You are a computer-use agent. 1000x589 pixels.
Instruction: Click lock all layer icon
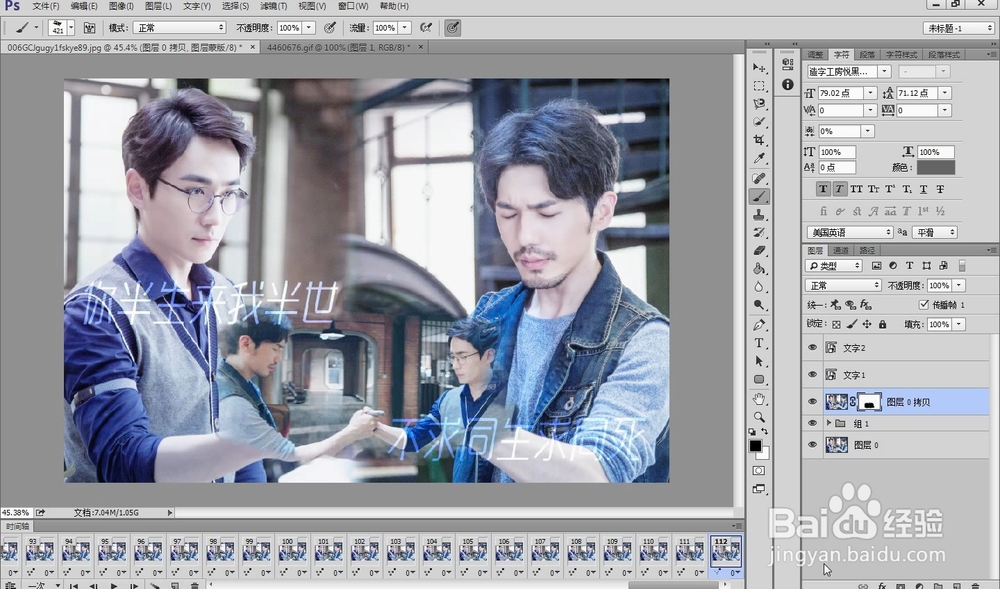pos(883,324)
